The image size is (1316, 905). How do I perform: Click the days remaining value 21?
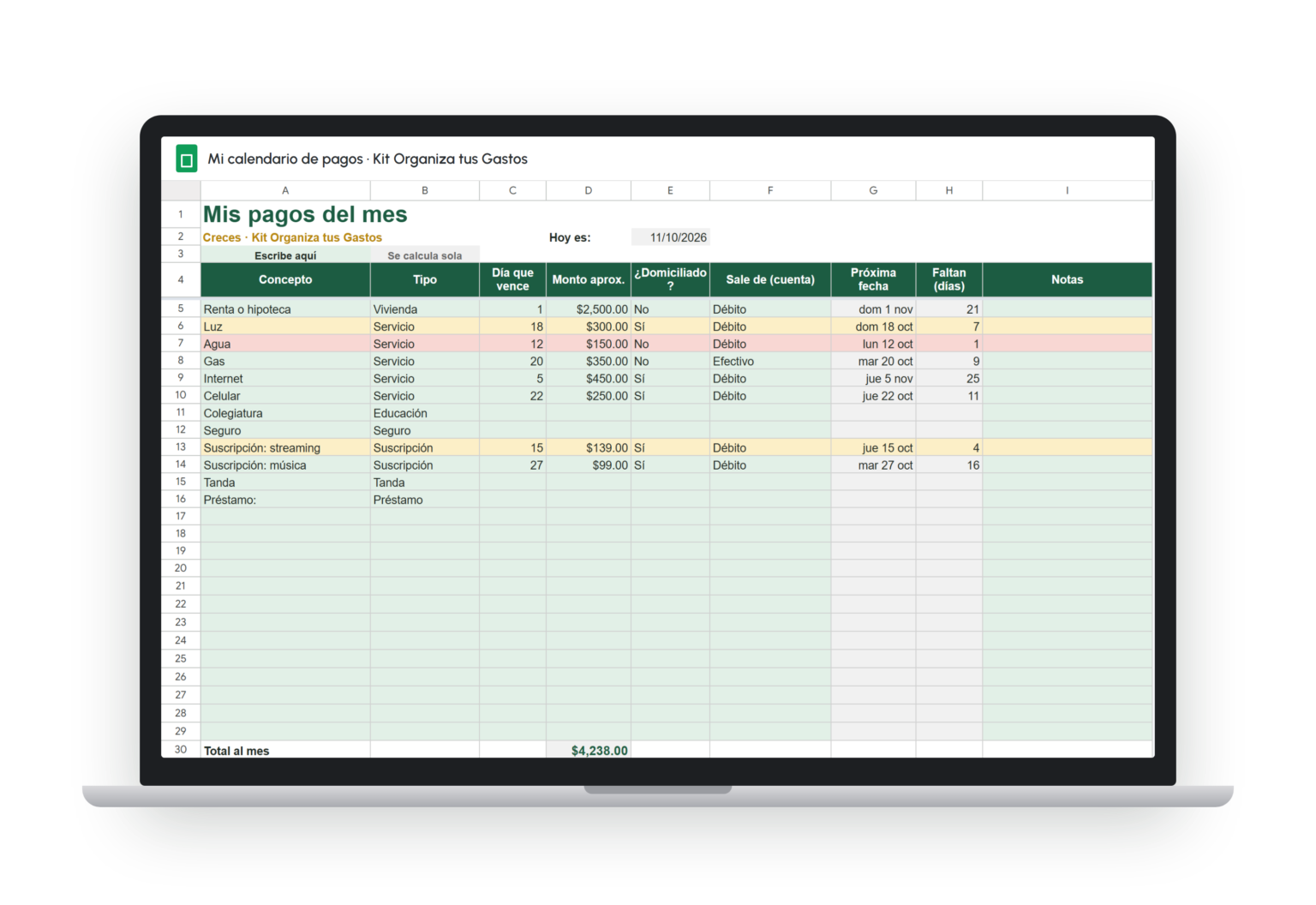(949, 309)
